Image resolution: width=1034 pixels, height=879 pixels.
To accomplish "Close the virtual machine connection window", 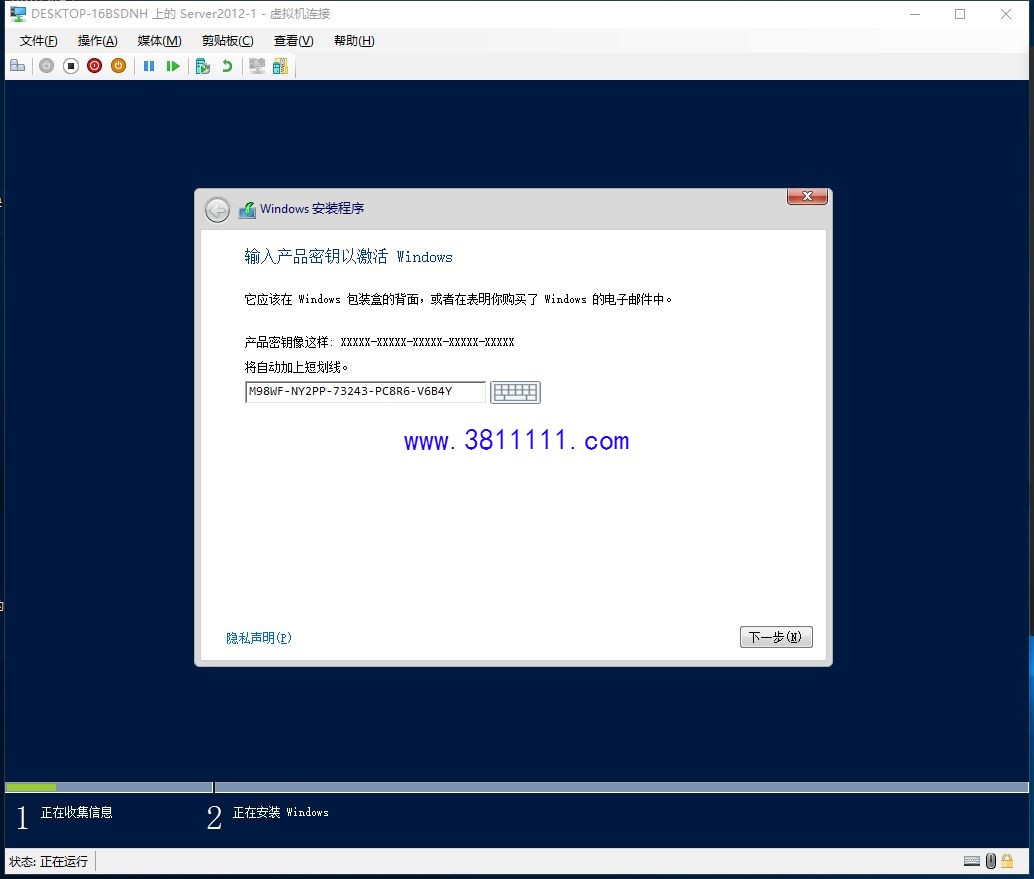I will 1006,14.
